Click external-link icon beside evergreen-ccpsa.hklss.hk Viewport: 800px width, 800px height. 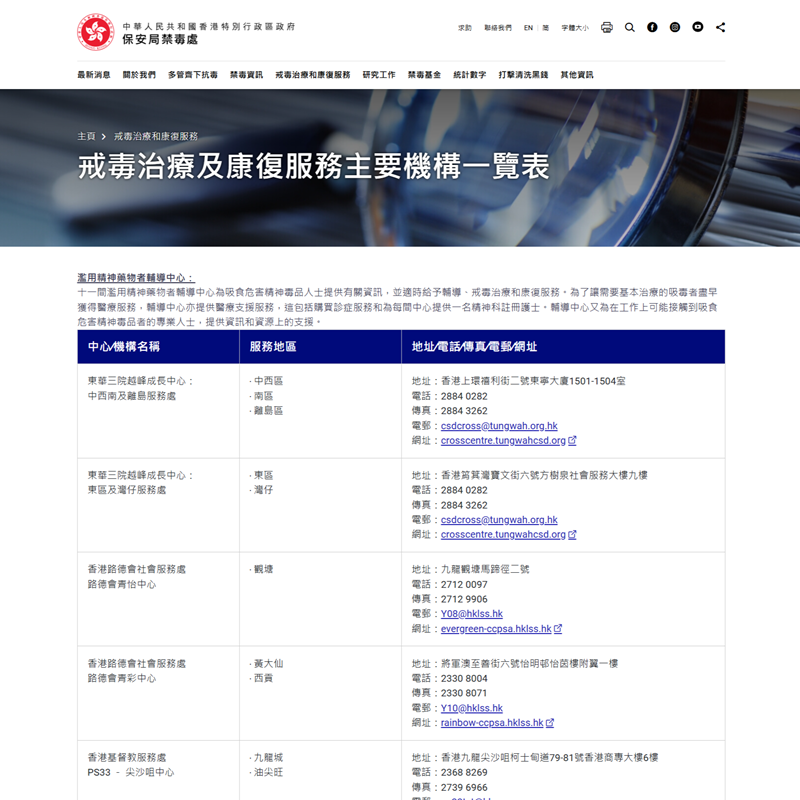click(x=558, y=629)
